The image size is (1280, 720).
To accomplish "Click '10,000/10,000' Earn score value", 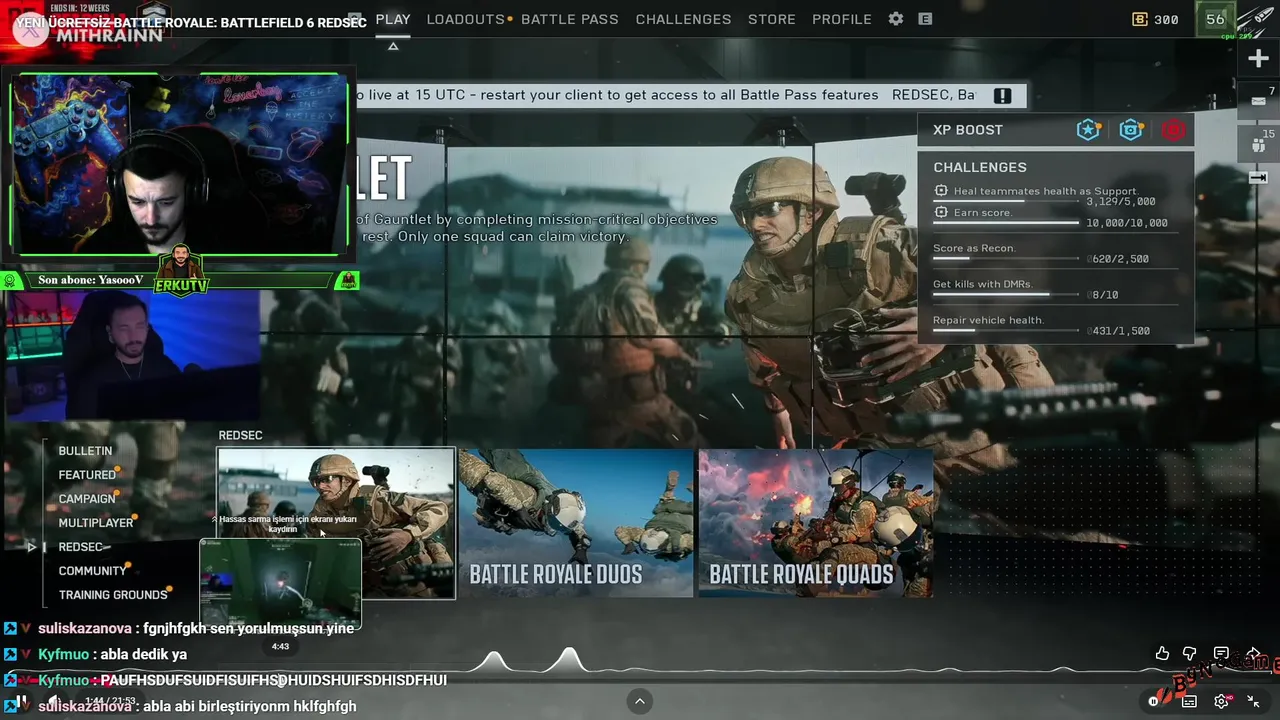I will (1127, 223).
